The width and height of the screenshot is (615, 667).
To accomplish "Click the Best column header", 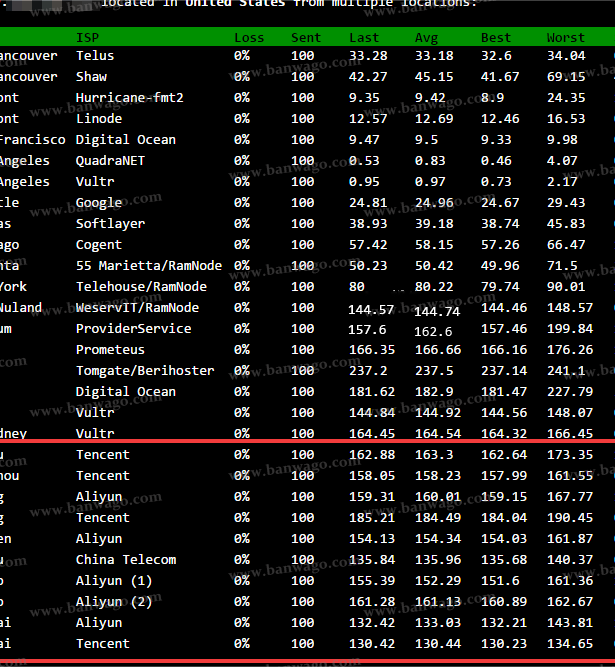I will pyautogui.click(x=496, y=38).
